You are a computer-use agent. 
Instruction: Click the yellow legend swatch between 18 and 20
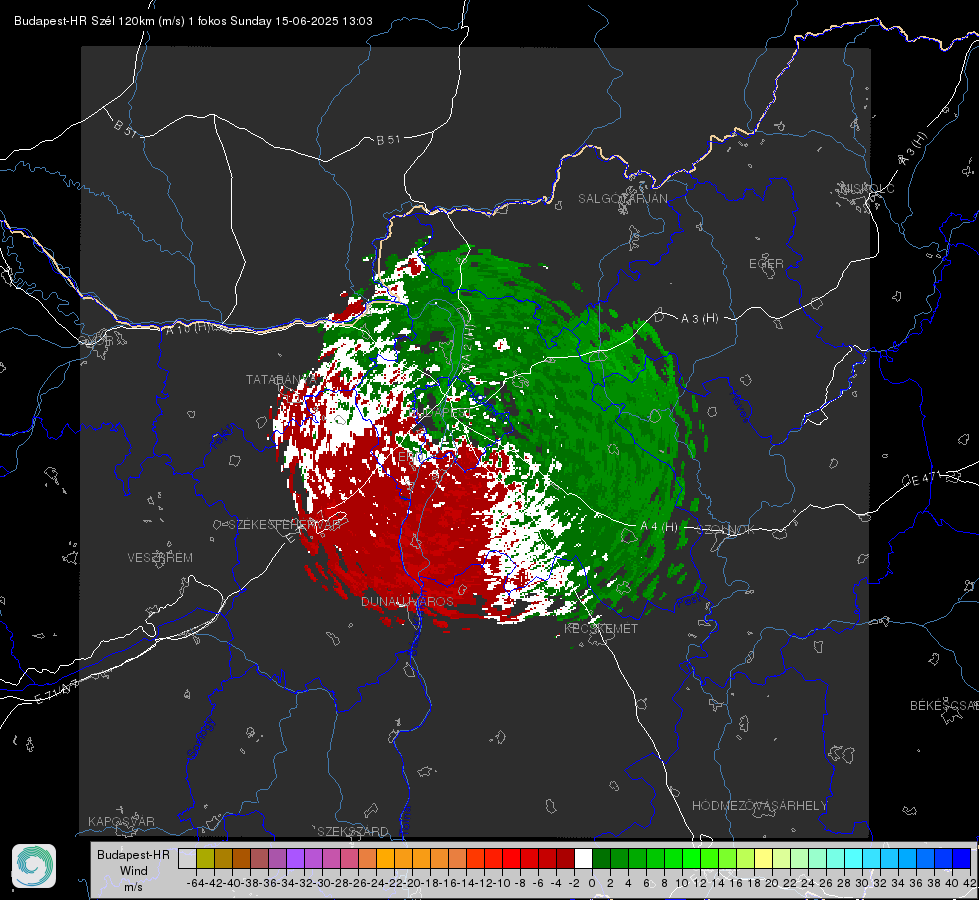click(764, 859)
